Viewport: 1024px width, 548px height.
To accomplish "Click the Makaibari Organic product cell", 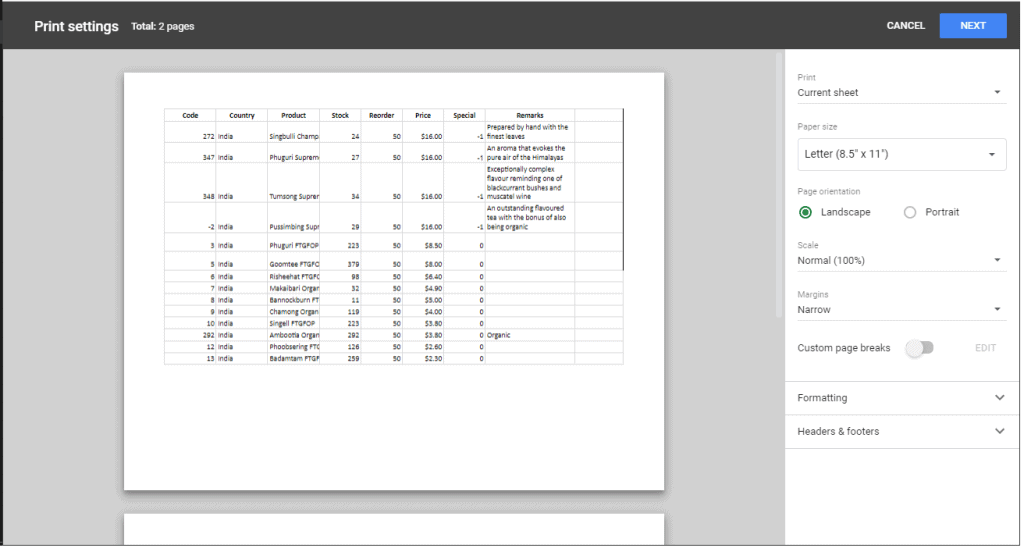I will [293, 288].
